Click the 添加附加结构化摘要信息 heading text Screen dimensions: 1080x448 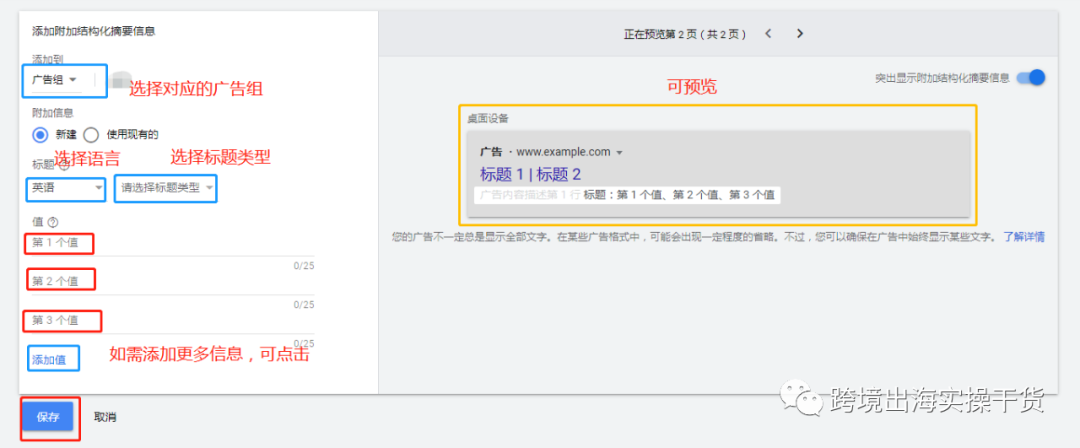94,30
